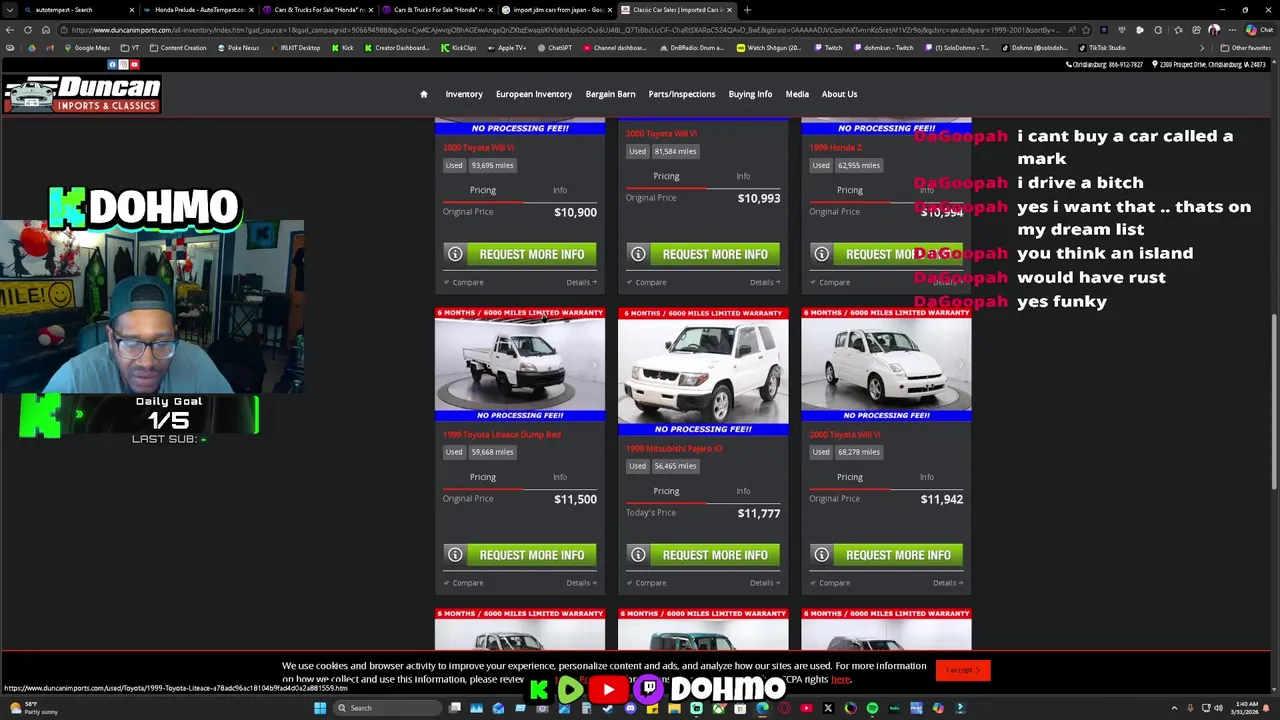
Task: Open the About Us menu
Action: [x=839, y=94]
